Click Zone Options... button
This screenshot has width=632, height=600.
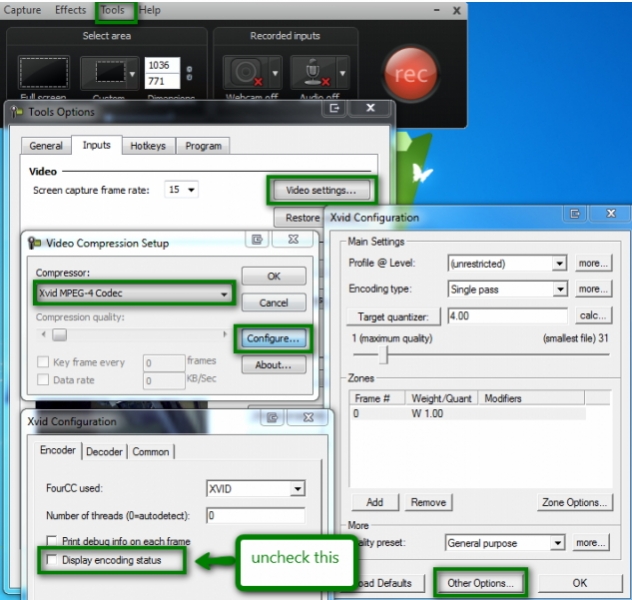coord(575,502)
